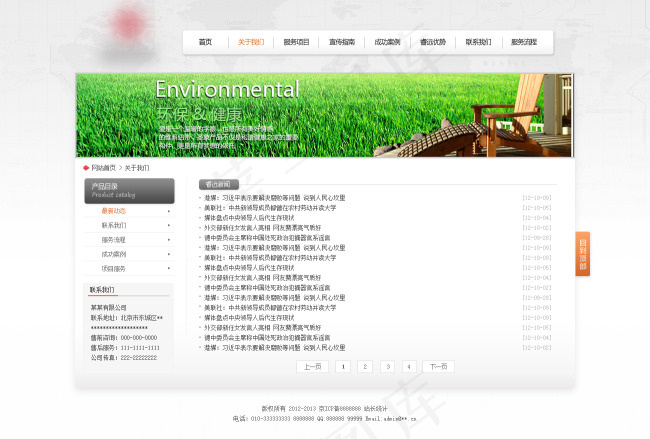Click the phone number 111-1111-1111

(140, 348)
